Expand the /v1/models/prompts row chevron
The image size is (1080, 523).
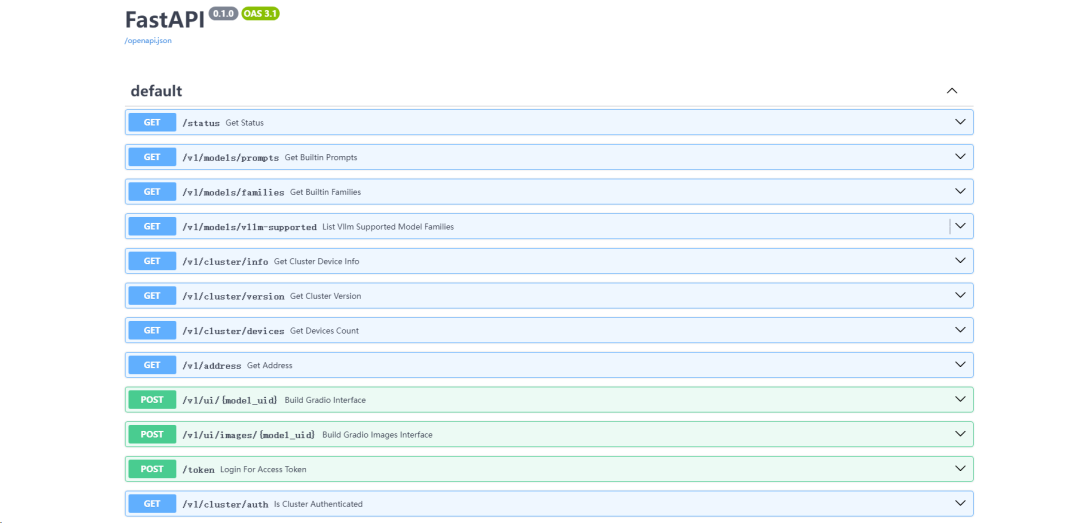pyautogui.click(x=960, y=156)
